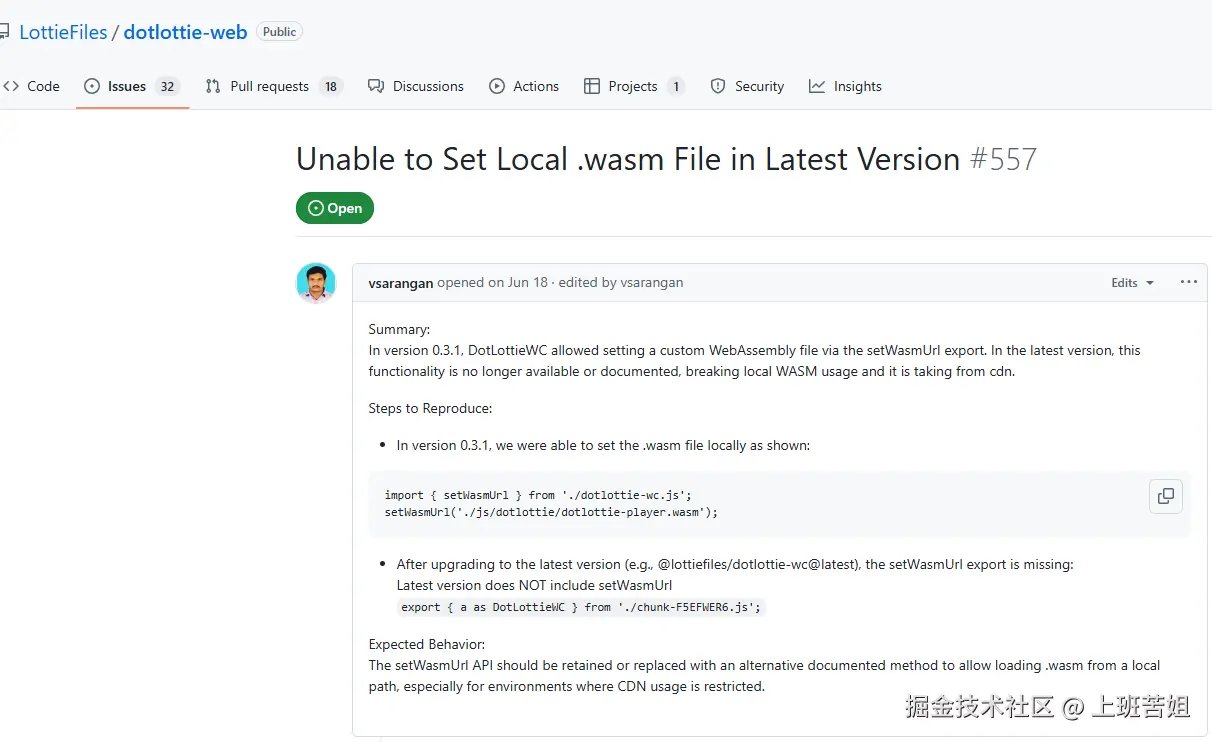This screenshot has height=742, width=1212.
Task: Copy the code snippet to clipboard
Action: pos(1166,496)
